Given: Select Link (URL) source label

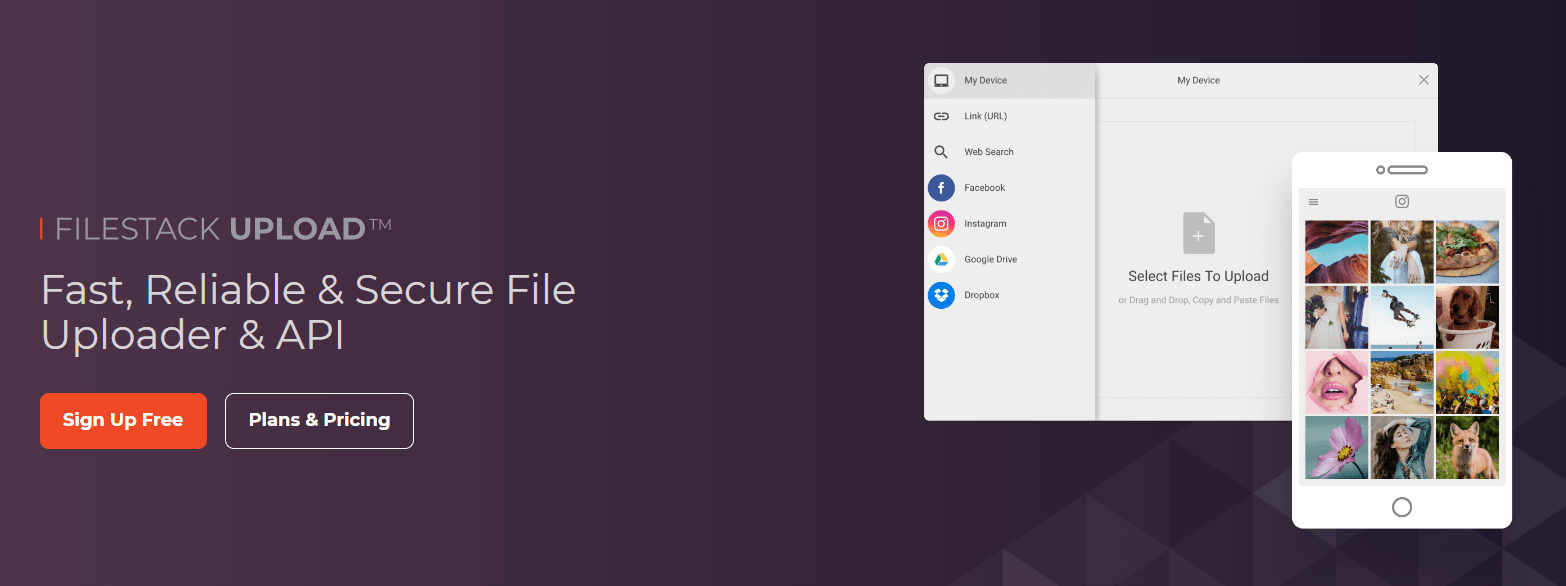Looking at the screenshot, I should coord(985,116).
